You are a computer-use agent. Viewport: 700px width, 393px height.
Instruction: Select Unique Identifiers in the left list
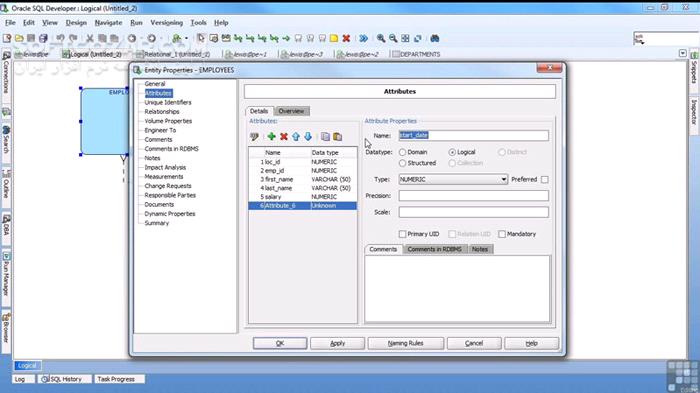point(168,102)
